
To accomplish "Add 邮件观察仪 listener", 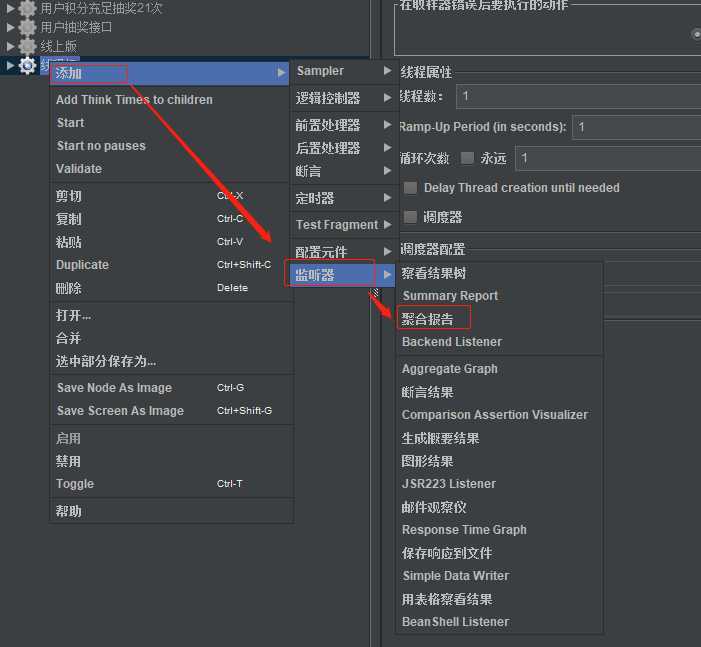I will [499, 507].
